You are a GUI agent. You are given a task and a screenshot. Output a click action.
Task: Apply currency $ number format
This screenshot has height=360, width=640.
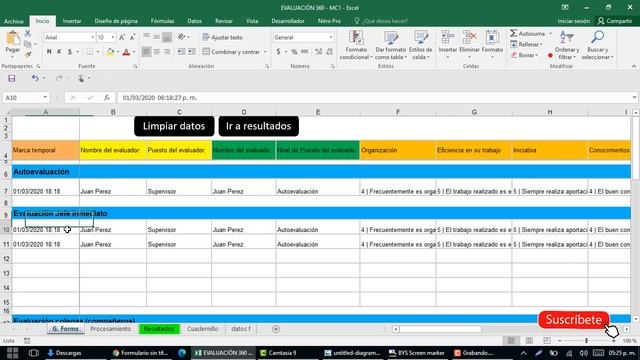pyautogui.click(x=278, y=52)
